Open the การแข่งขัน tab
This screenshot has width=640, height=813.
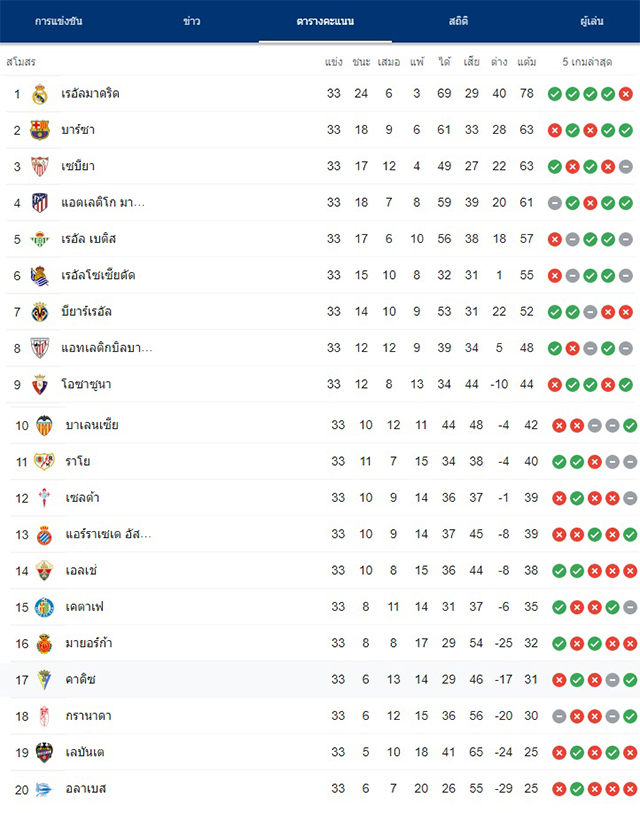(x=59, y=21)
